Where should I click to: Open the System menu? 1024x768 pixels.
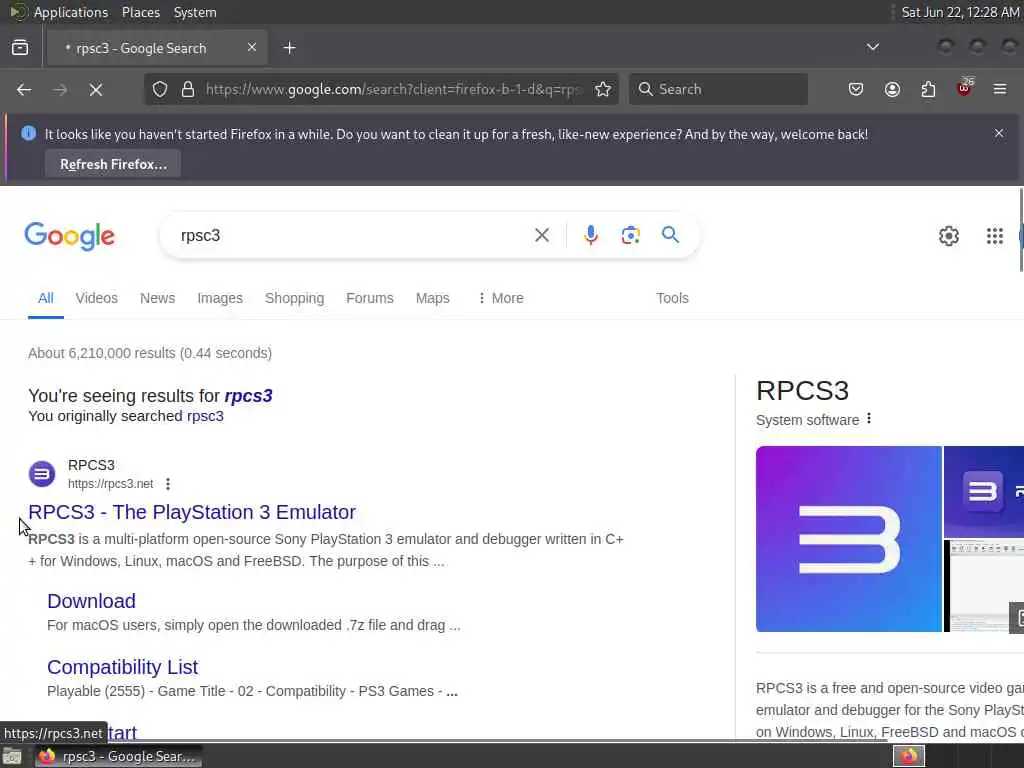[x=195, y=12]
